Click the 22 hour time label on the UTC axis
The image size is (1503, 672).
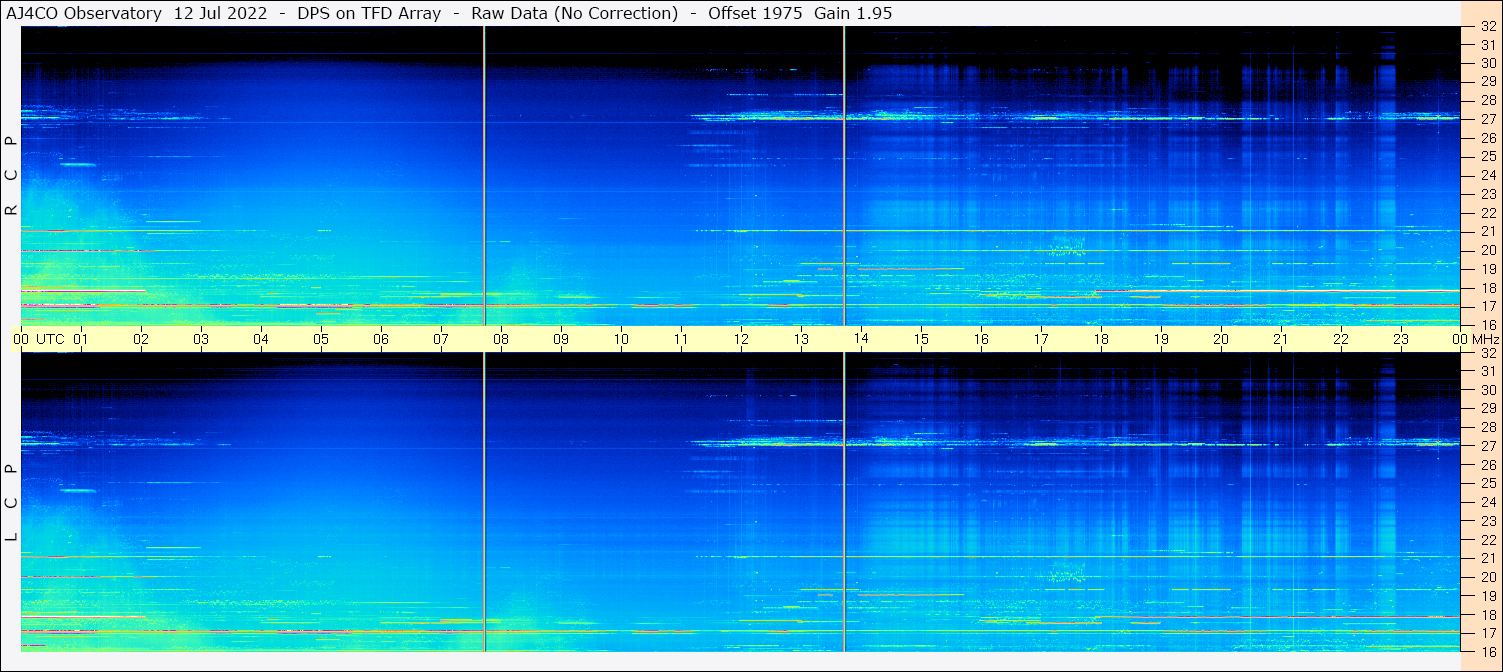coord(1341,339)
